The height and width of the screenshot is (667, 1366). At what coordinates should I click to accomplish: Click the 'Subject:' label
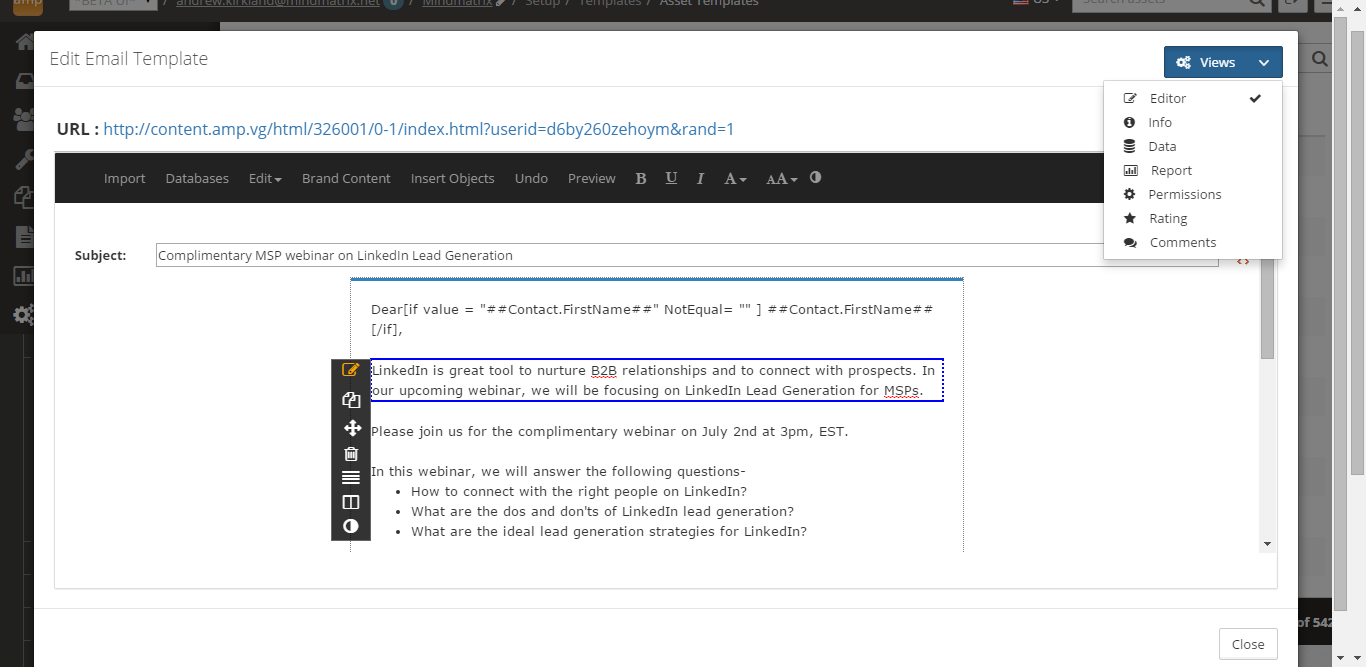click(101, 255)
